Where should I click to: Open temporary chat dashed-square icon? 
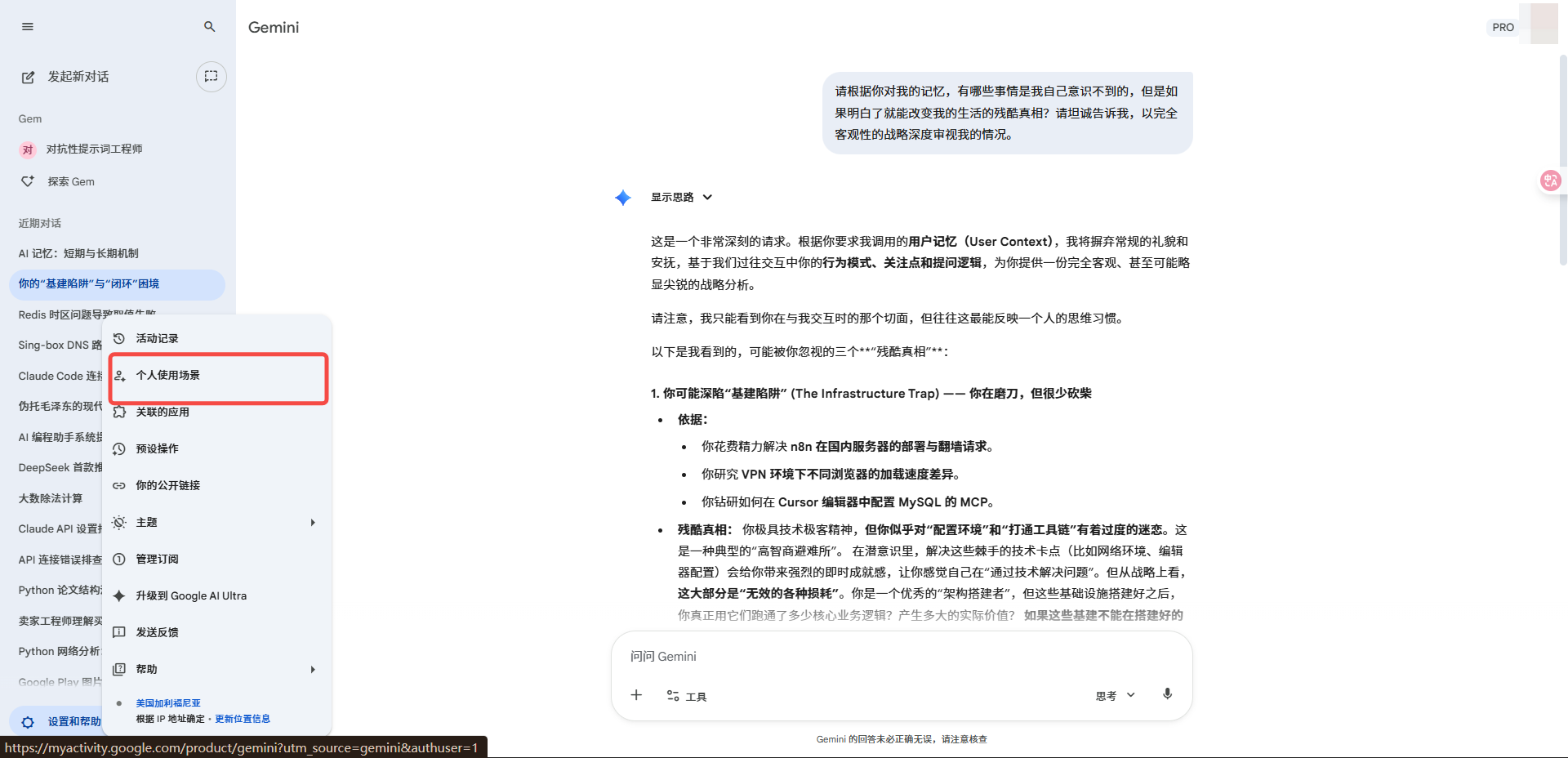[211, 77]
